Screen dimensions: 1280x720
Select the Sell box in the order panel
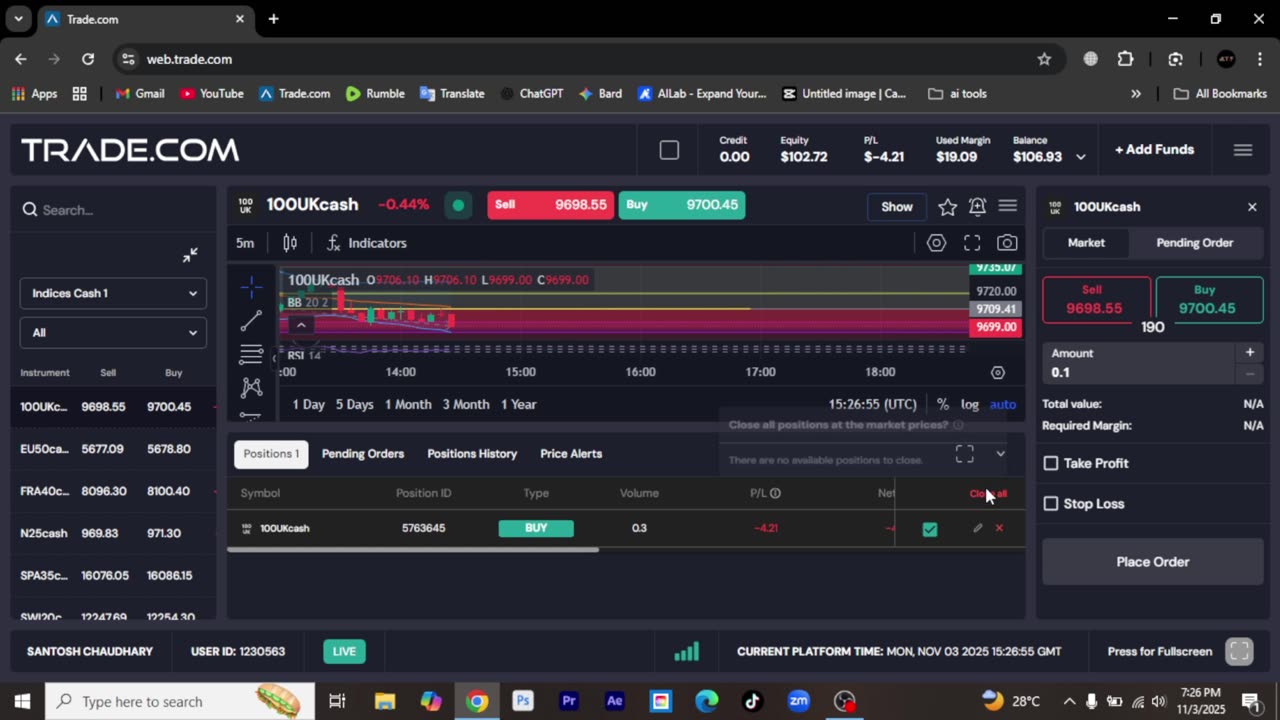(1096, 299)
